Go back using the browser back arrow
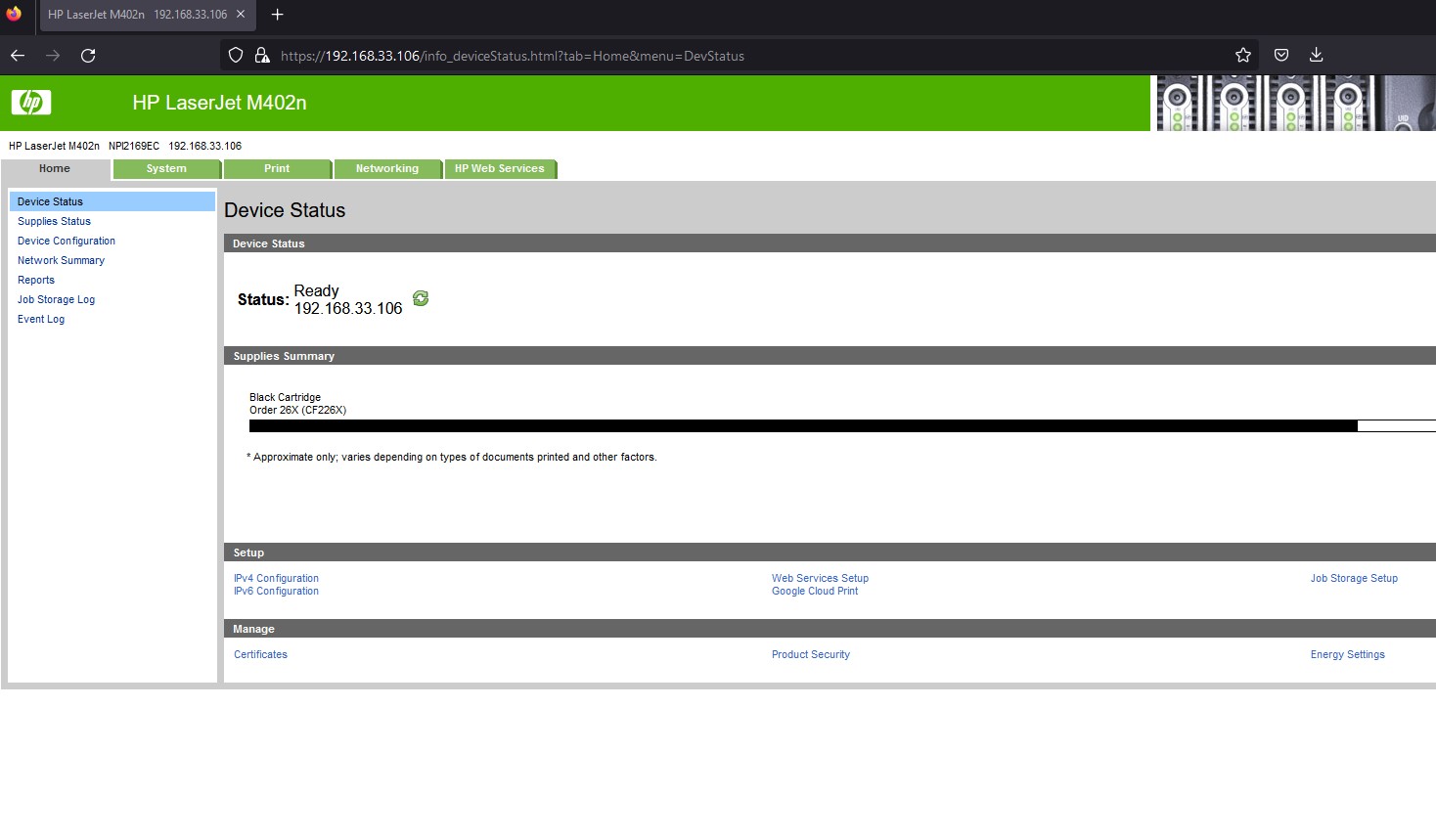1436x840 pixels. [x=18, y=56]
